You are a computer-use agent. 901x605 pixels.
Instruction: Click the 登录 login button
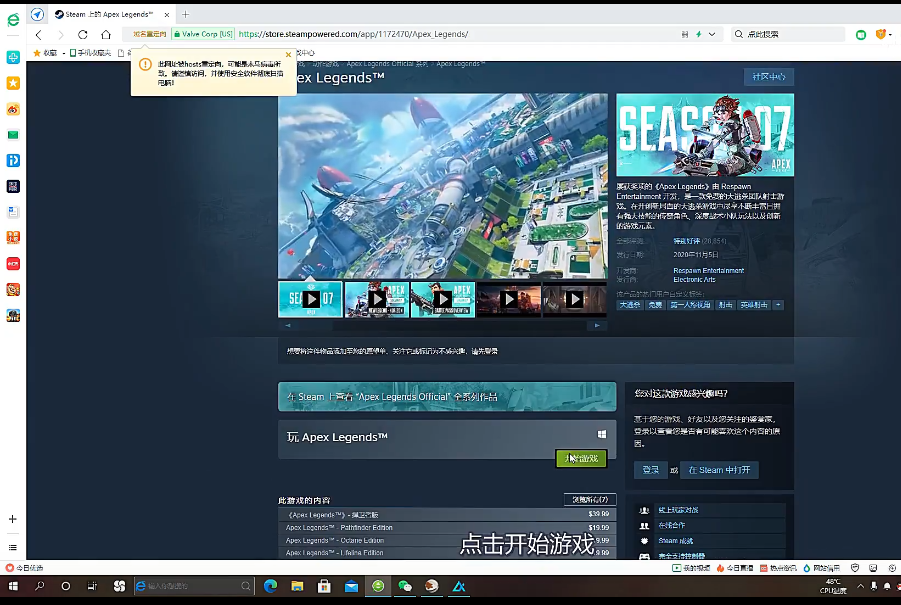650,470
